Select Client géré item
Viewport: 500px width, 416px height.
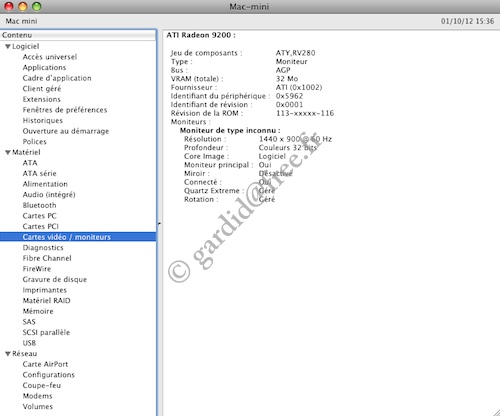point(42,89)
